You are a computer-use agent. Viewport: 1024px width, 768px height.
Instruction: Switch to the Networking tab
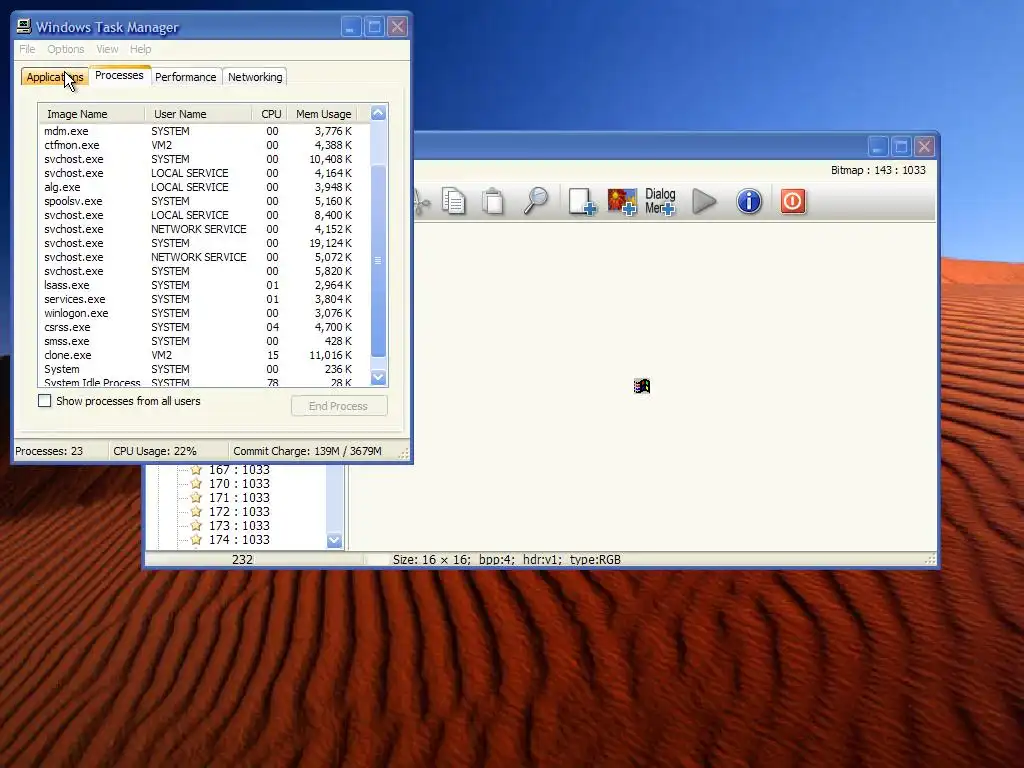pyautogui.click(x=255, y=77)
